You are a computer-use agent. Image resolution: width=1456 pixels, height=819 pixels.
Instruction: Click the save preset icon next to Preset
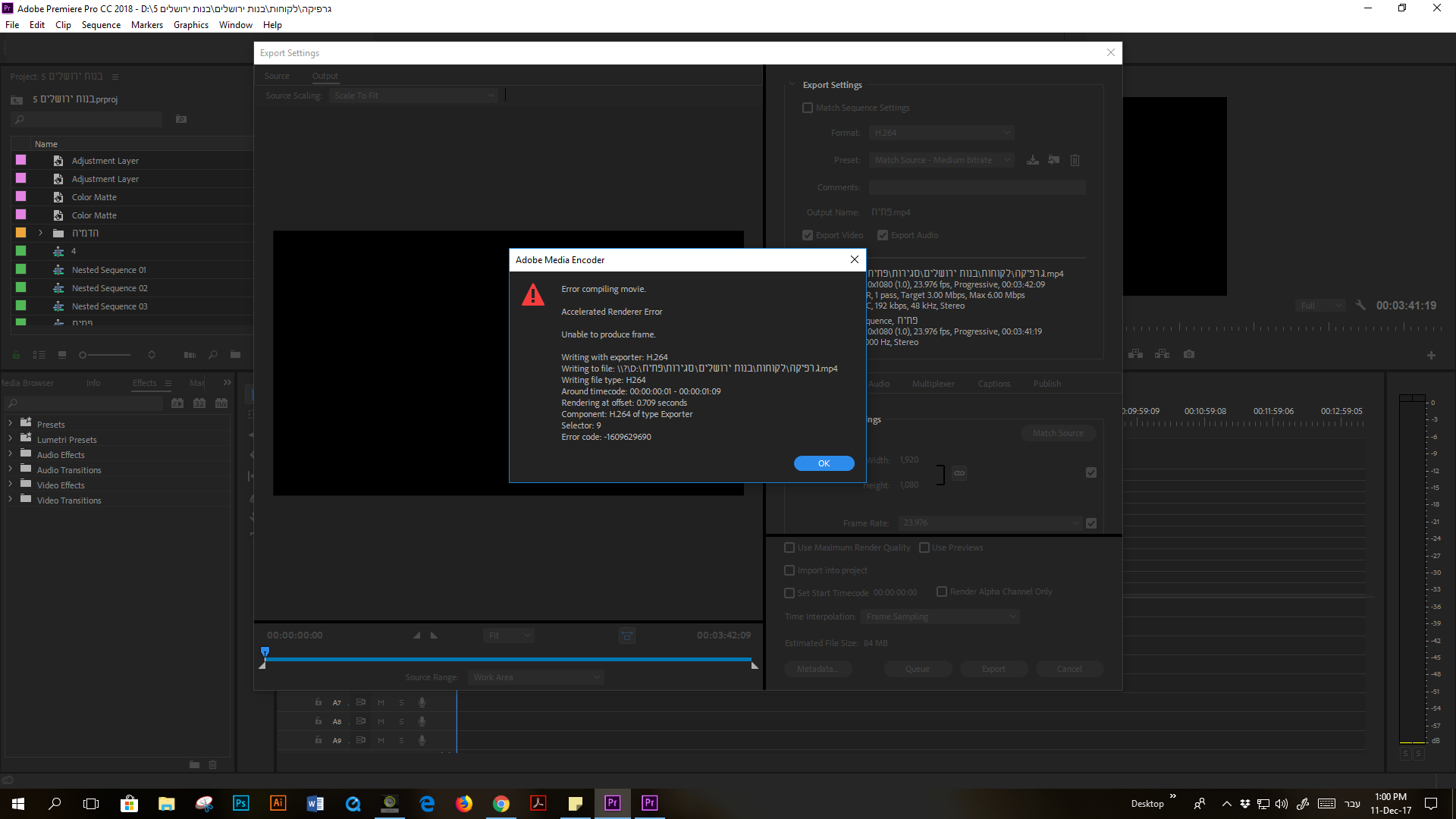click(1032, 160)
